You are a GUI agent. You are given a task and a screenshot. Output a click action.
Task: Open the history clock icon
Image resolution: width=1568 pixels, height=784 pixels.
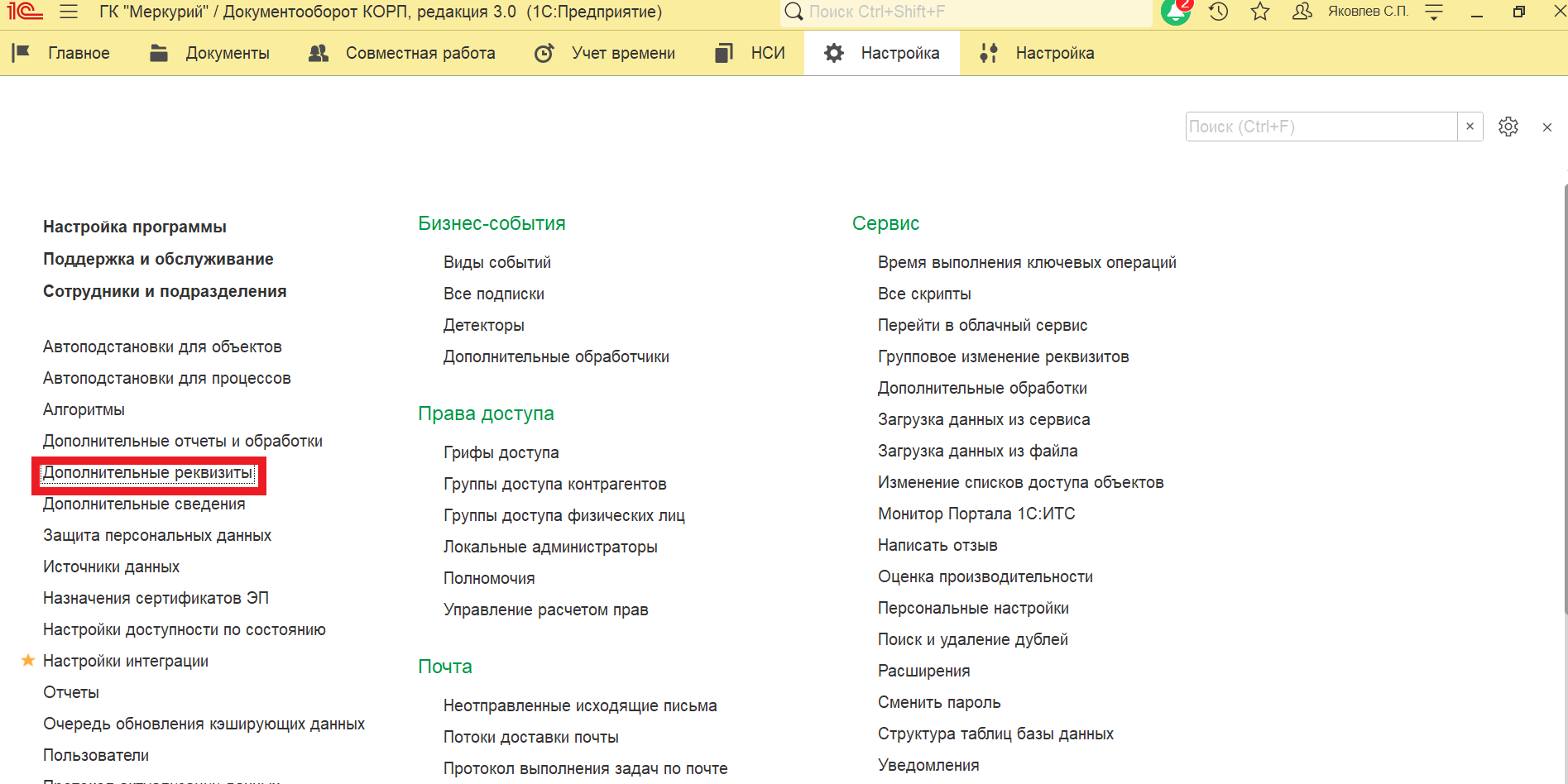[x=1218, y=12]
